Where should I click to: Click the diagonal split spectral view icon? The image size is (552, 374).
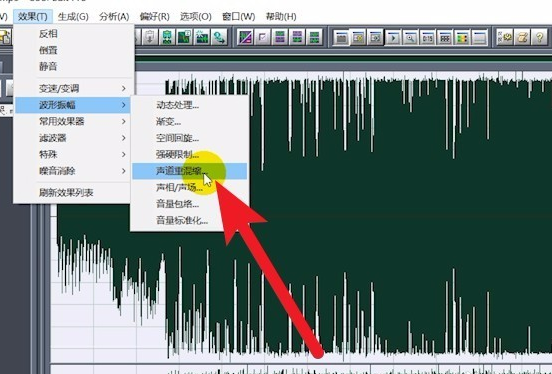(245, 37)
